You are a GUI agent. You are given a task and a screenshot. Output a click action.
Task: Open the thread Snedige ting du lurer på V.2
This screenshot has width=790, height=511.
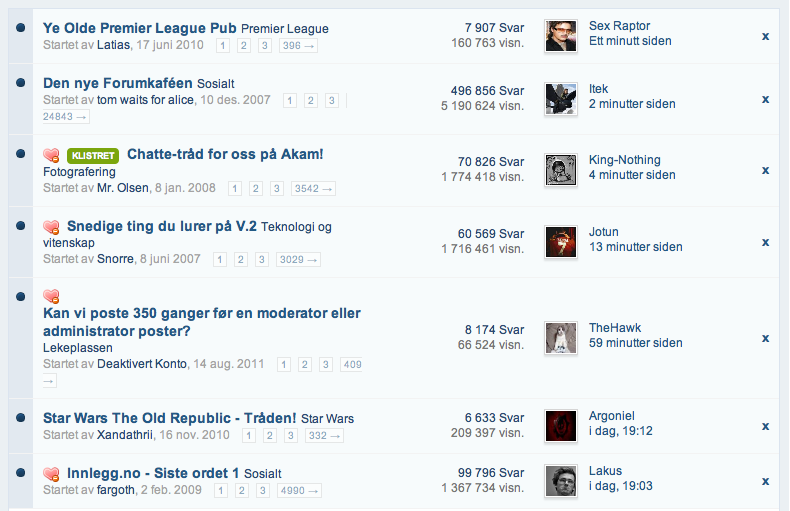162,226
